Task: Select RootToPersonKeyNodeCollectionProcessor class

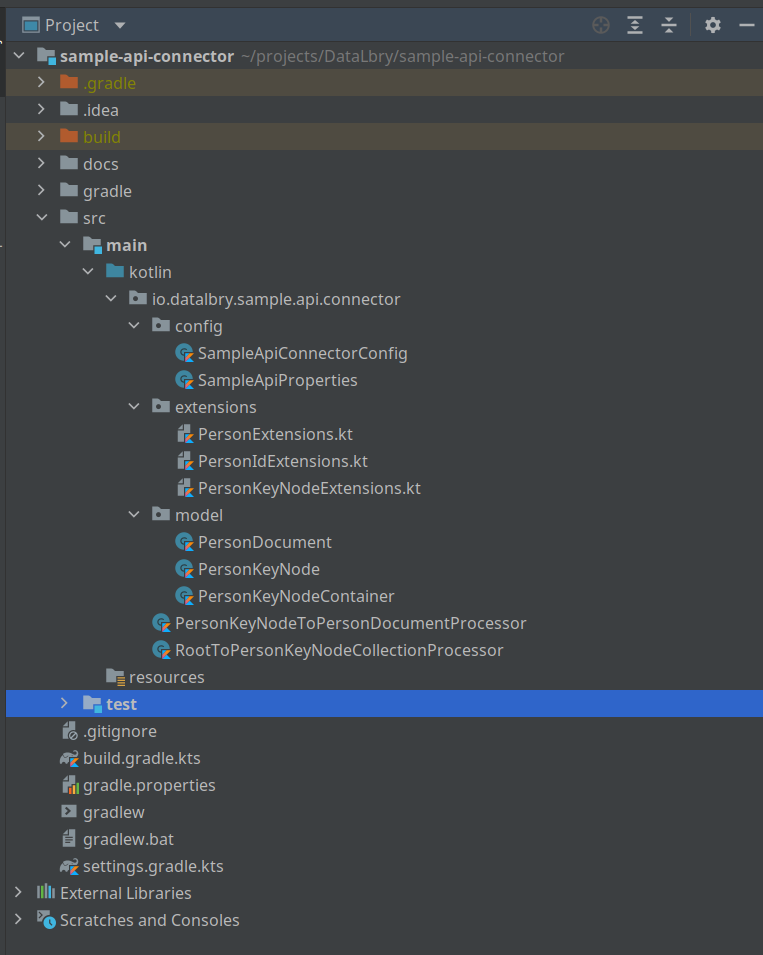Action: (x=338, y=650)
